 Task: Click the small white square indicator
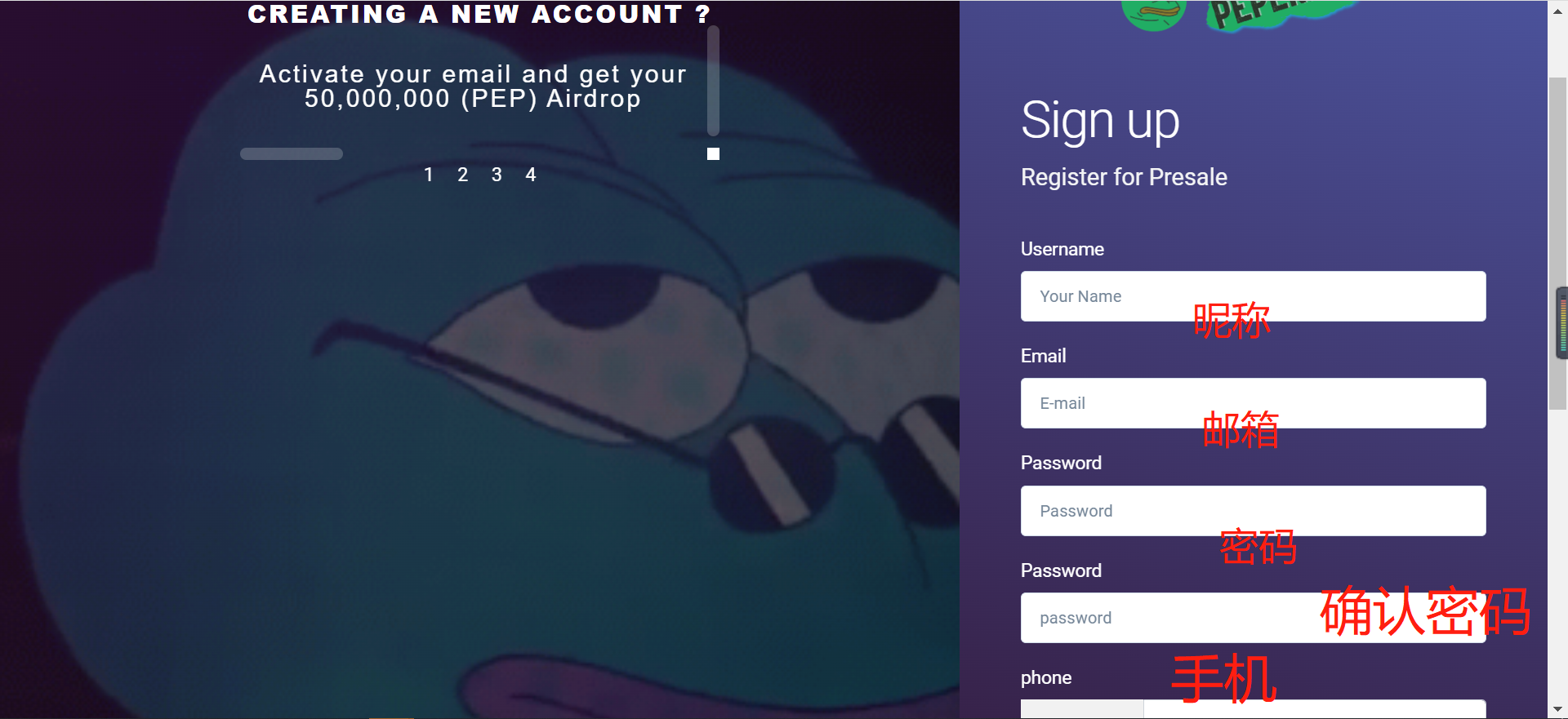click(x=713, y=153)
